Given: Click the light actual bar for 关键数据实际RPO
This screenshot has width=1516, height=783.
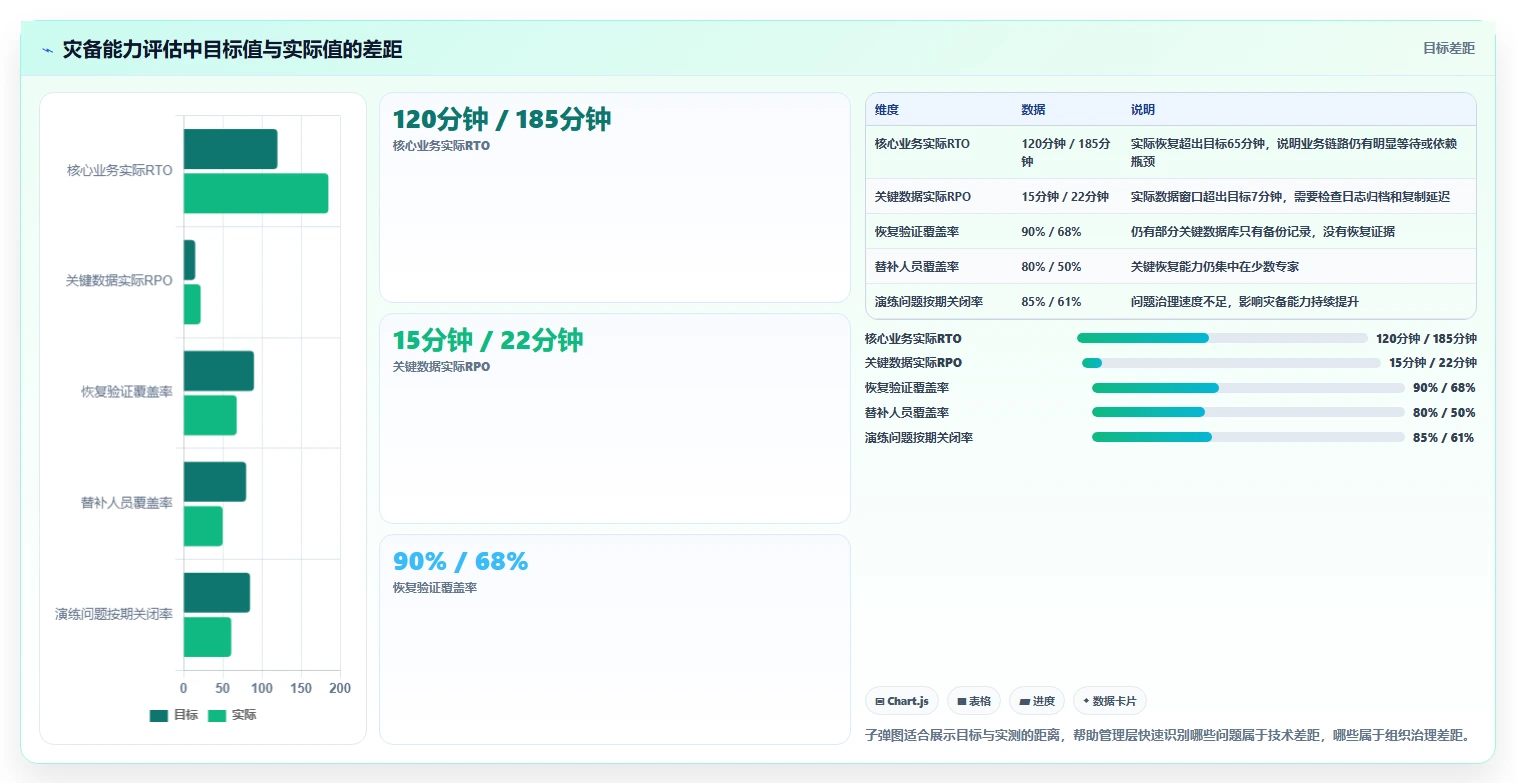Looking at the screenshot, I should 192,304.
